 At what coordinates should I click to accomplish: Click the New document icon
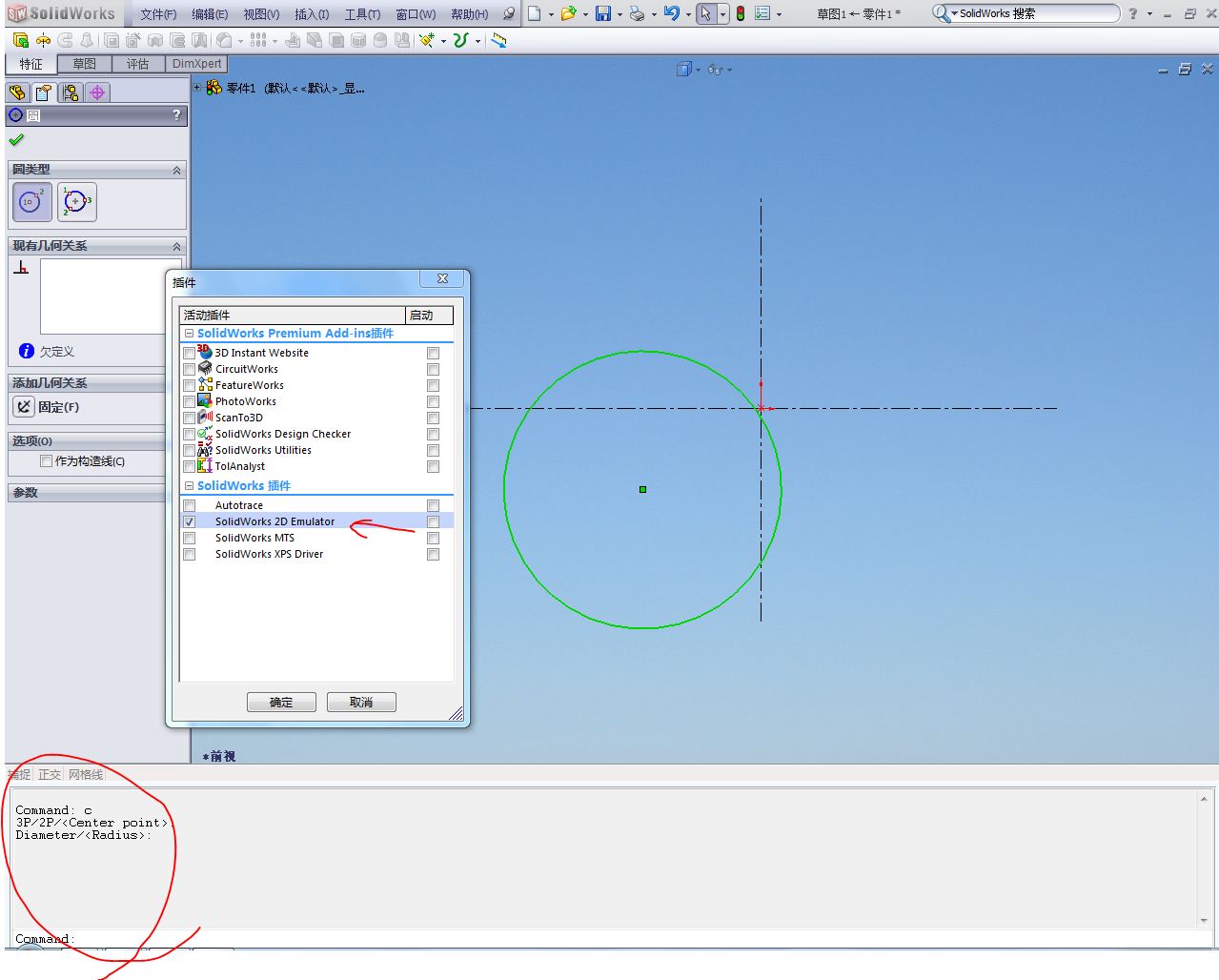pos(535,13)
